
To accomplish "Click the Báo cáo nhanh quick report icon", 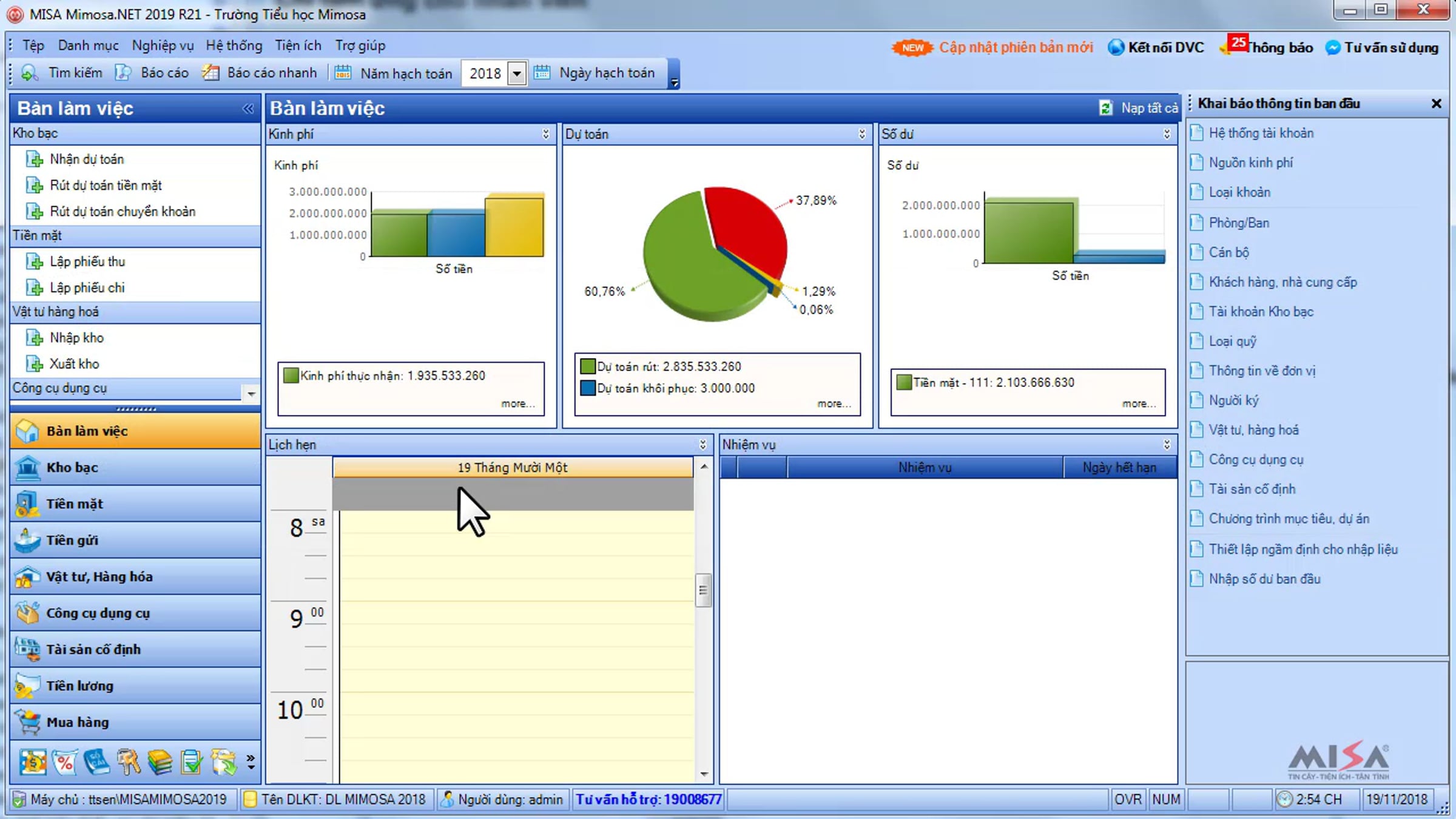I will 211,73.
